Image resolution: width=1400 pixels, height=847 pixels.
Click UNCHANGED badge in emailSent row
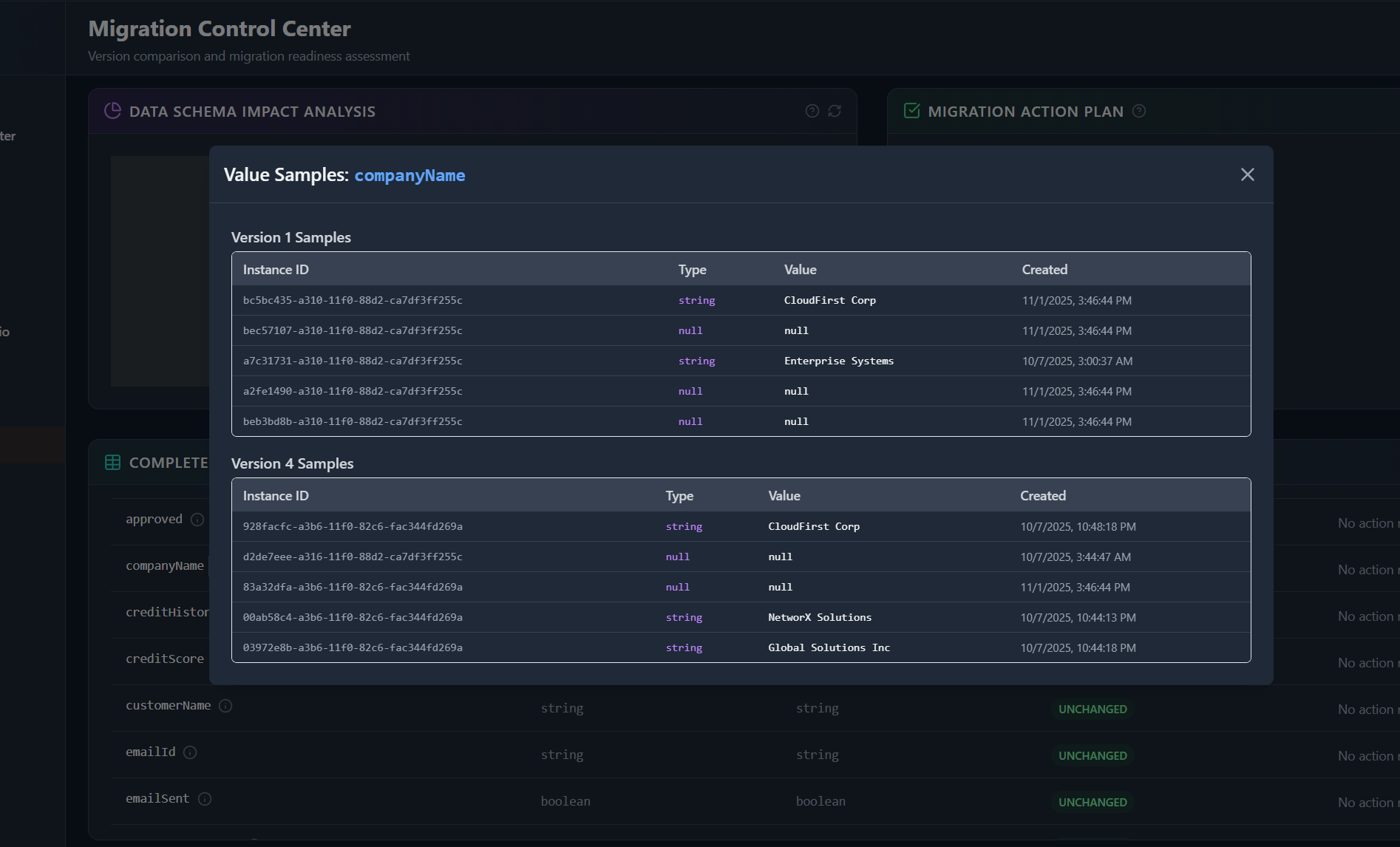[1092, 802]
